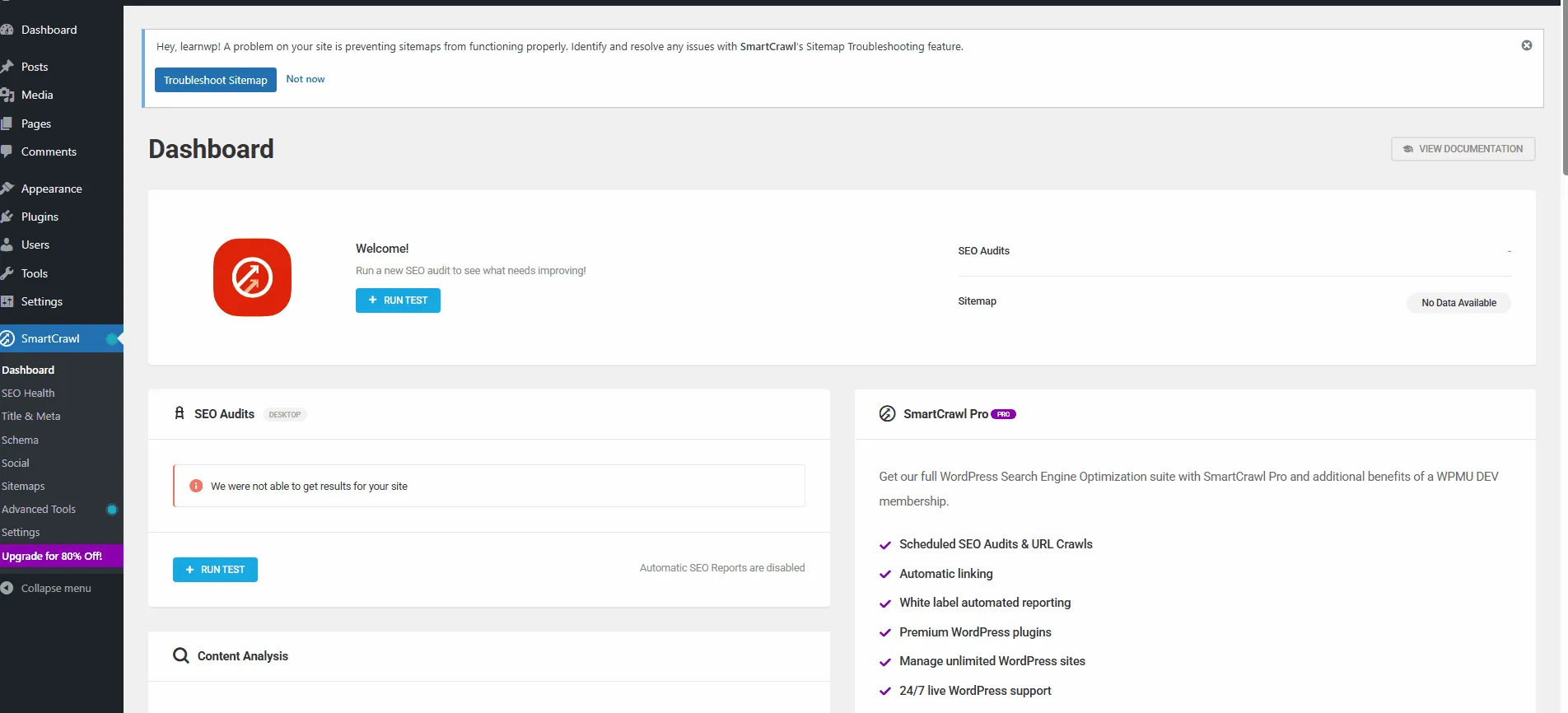This screenshot has height=713, width=1568.
Task: Dismiss the sitemap notice with close icon
Action: click(x=1526, y=45)
